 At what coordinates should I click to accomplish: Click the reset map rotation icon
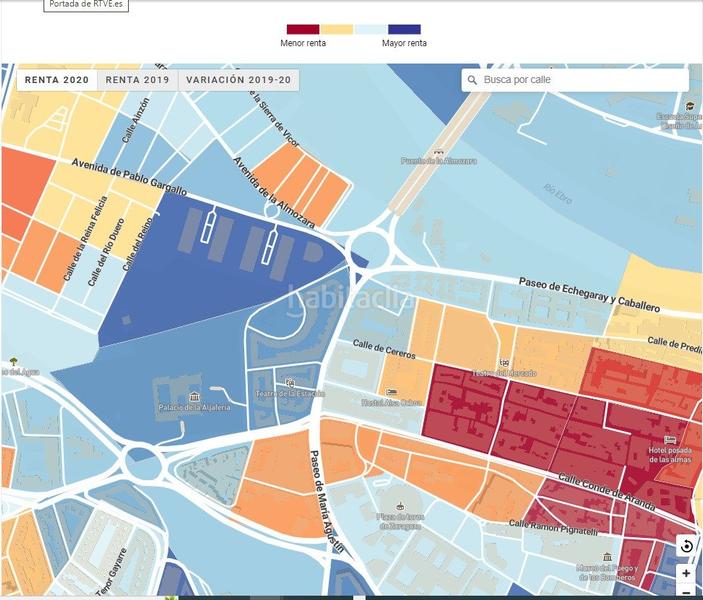click(686, 546)
